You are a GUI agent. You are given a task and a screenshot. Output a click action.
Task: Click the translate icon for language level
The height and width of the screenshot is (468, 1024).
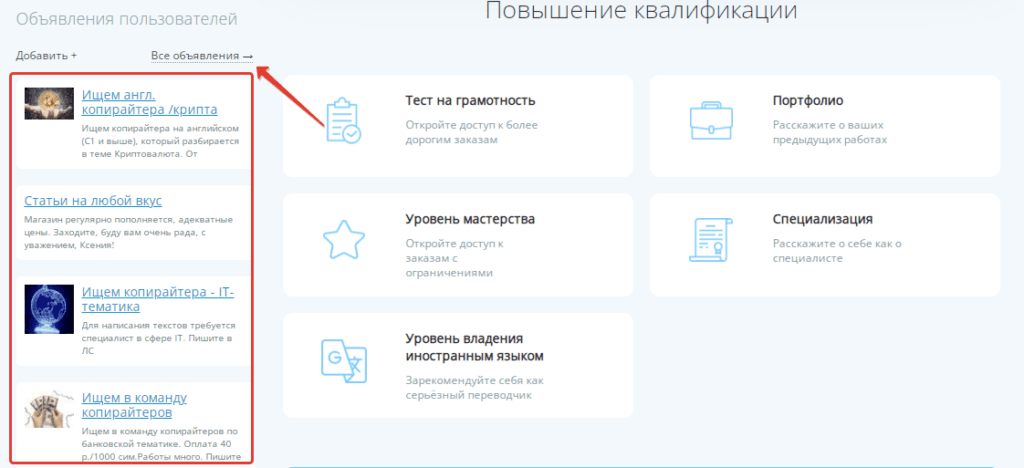pyautogui.click(x=344, y=360)
